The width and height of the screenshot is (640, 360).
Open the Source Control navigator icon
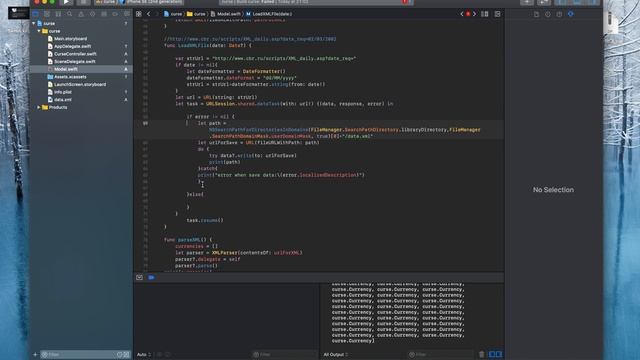pyautogui.click(x=47, y=14)
